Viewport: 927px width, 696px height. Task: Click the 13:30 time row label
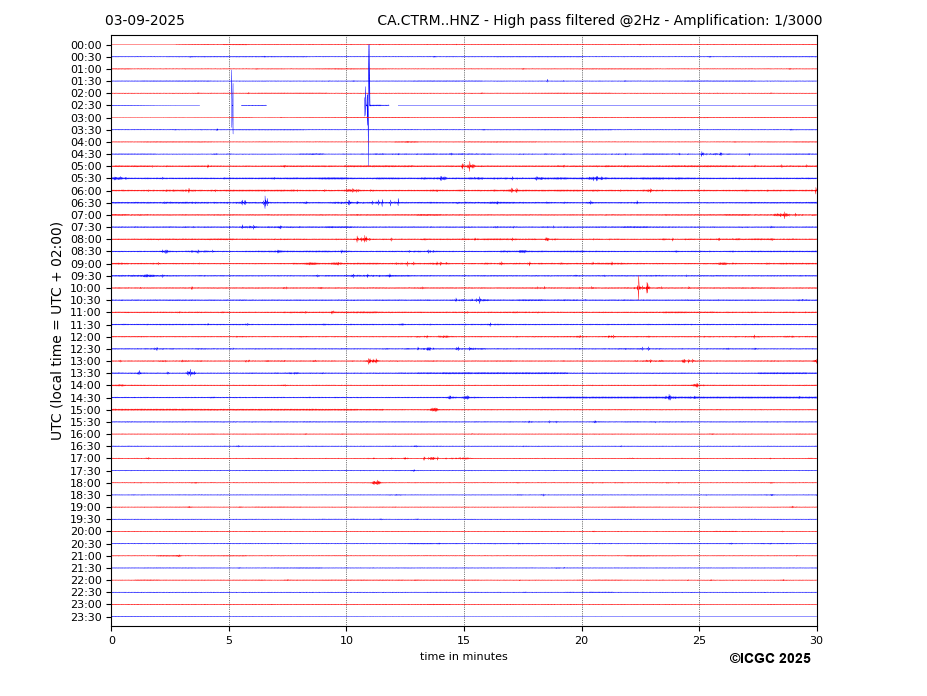[x=86, y=373]
